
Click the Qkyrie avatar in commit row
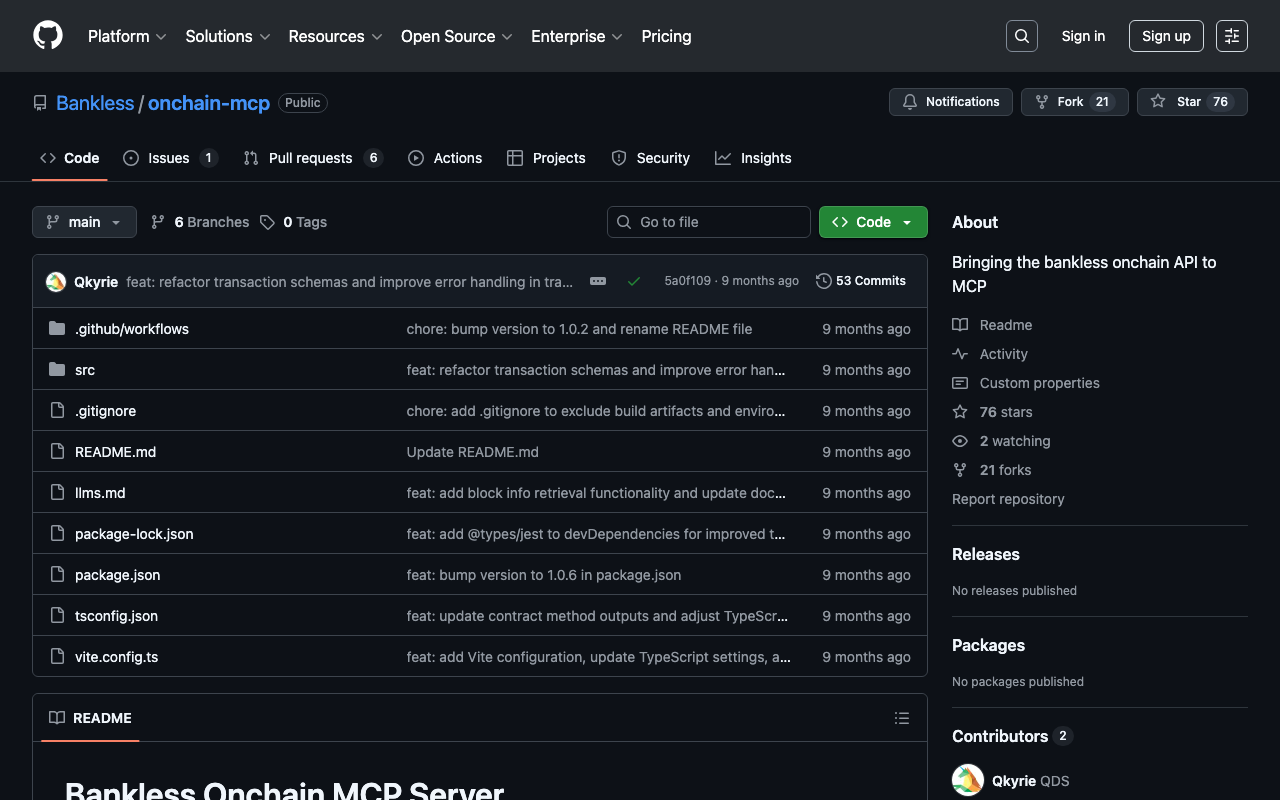[x=56, y=282]
